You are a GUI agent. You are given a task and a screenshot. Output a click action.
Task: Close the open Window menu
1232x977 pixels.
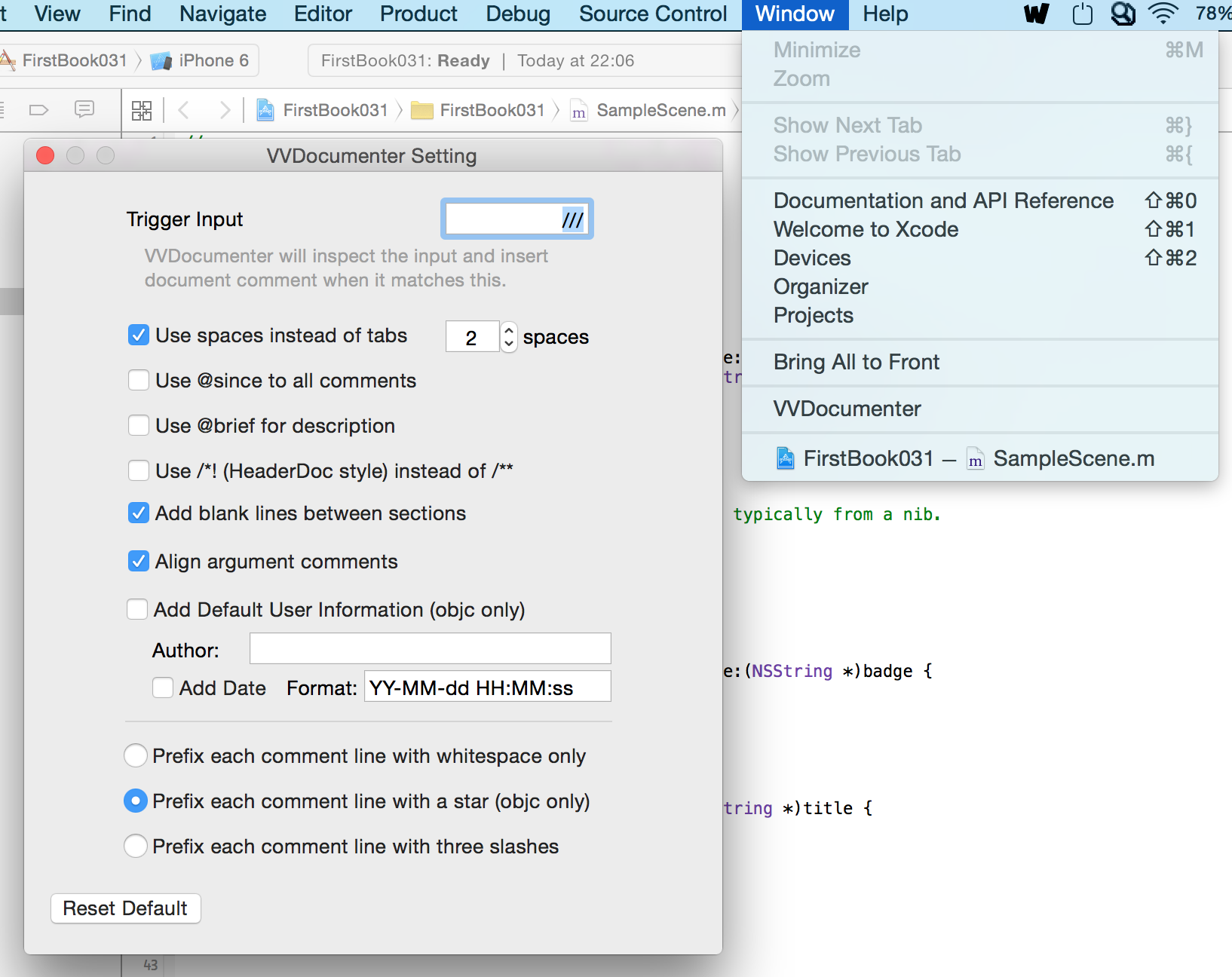pos(795,14)
